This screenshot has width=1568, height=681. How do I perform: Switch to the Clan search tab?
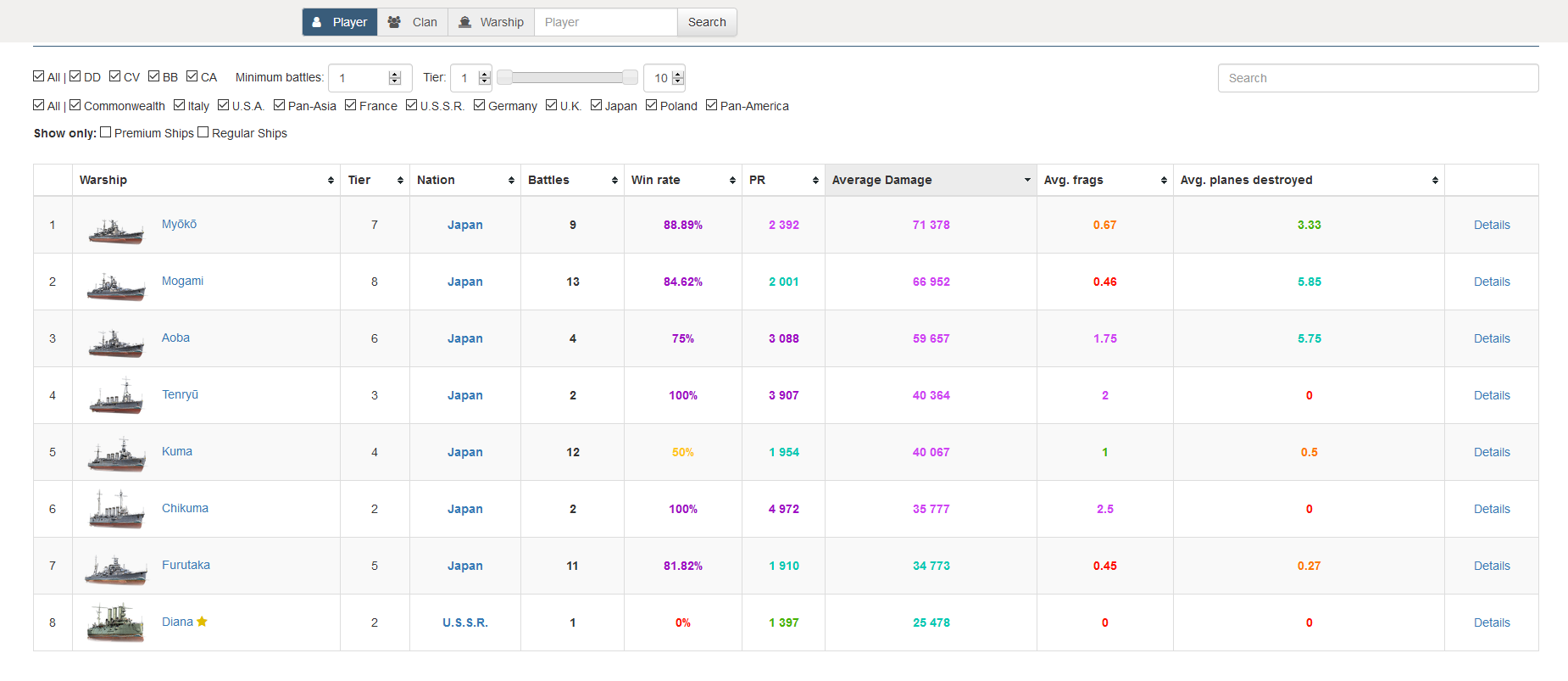click(413, 22)
